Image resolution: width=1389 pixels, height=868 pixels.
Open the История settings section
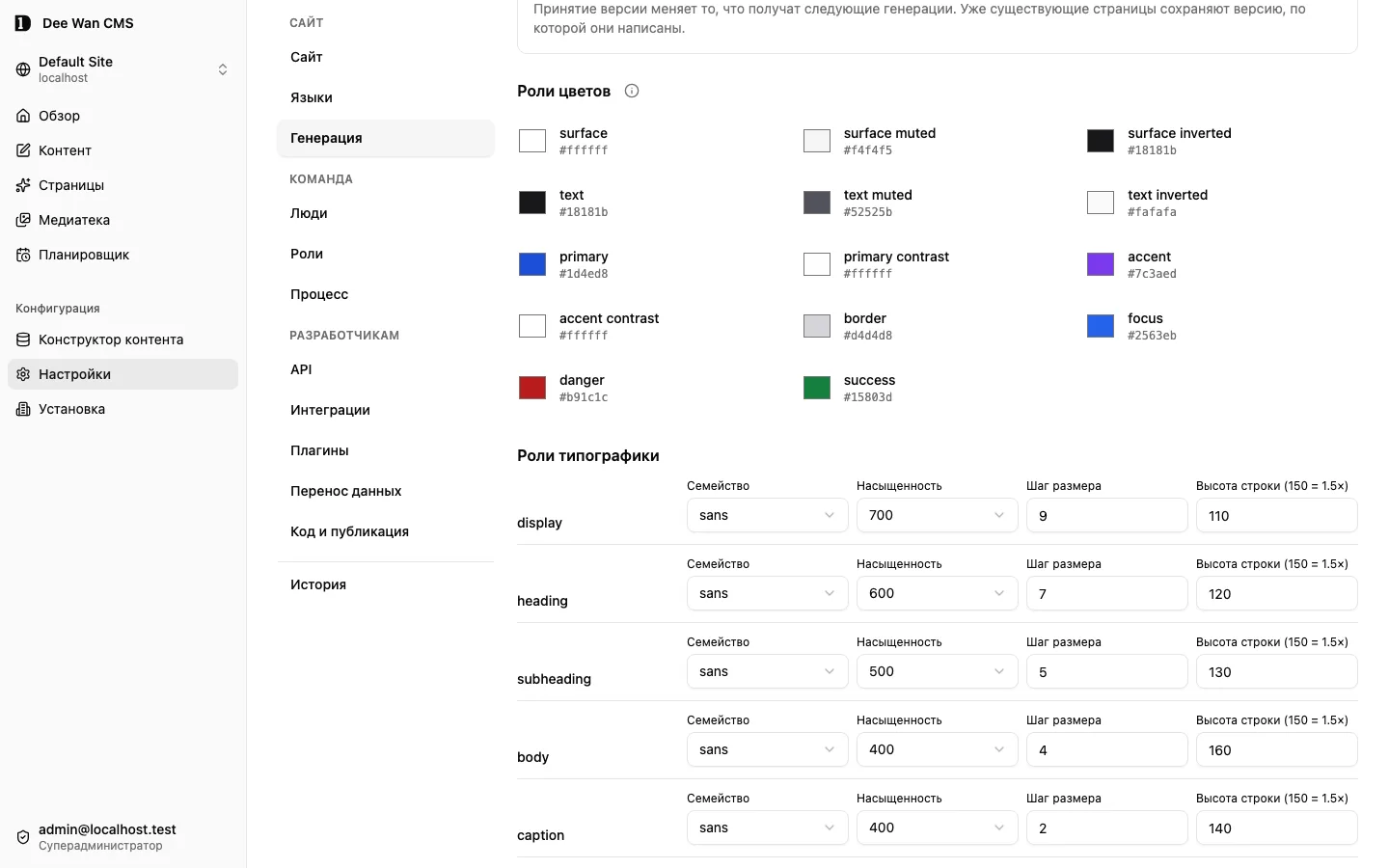(386, 584)
